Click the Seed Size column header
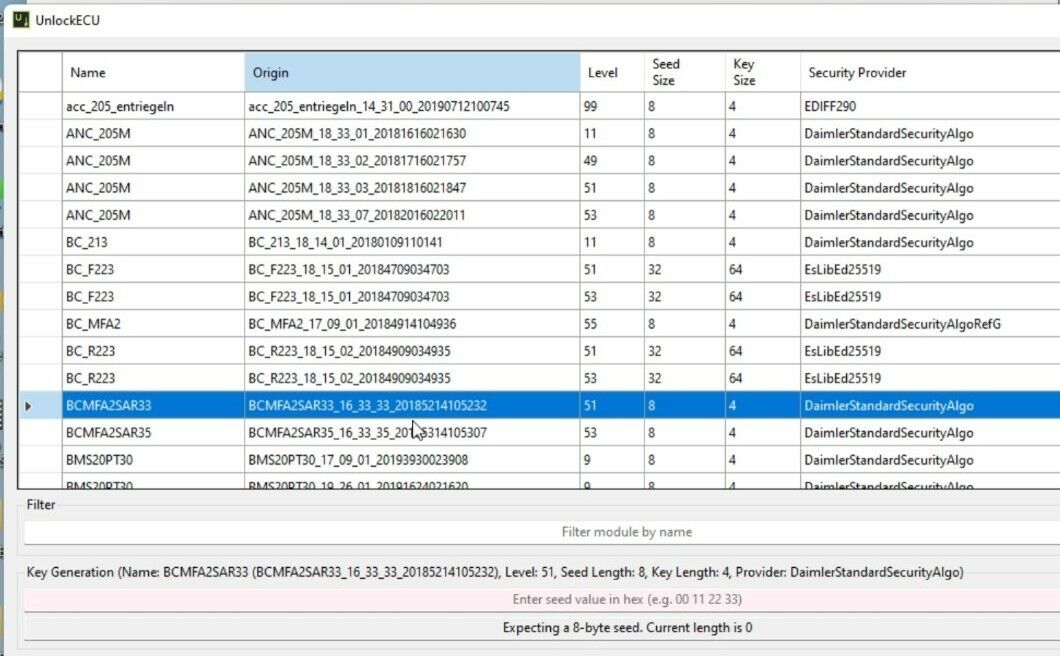Screen dimensions: 1060x656 point(684,73)
